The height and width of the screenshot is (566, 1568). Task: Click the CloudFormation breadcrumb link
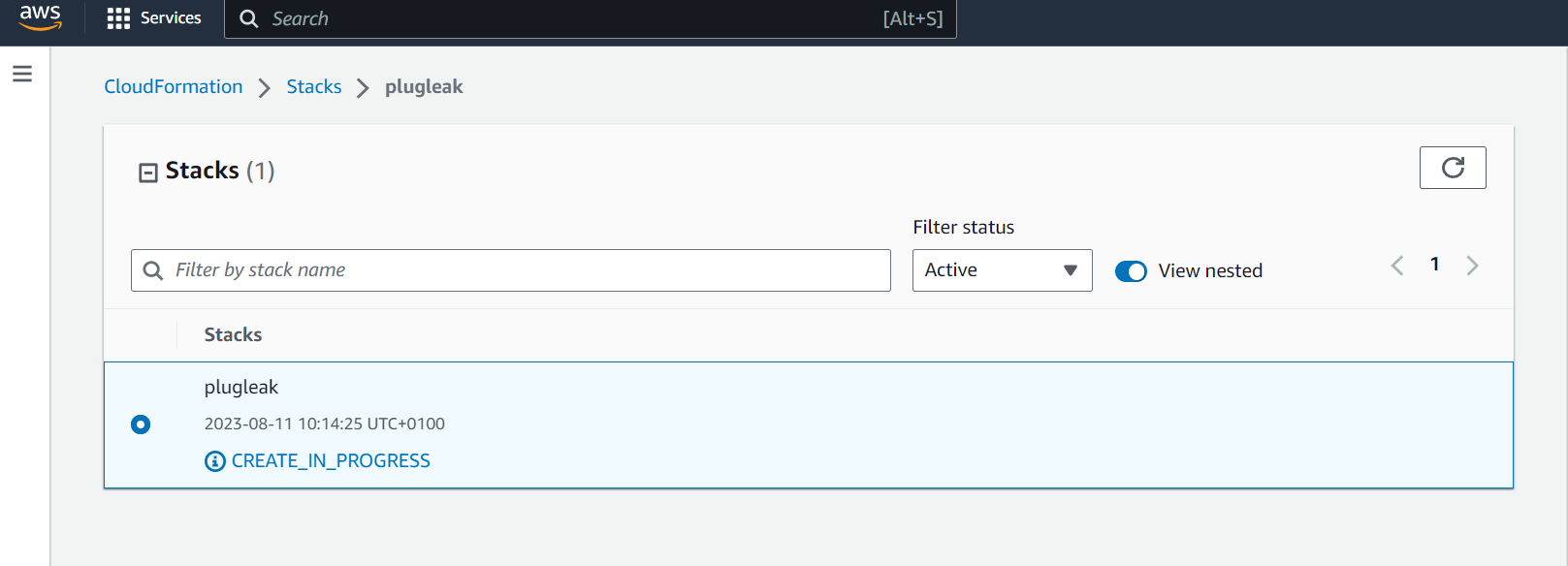(x=174, y=86)
